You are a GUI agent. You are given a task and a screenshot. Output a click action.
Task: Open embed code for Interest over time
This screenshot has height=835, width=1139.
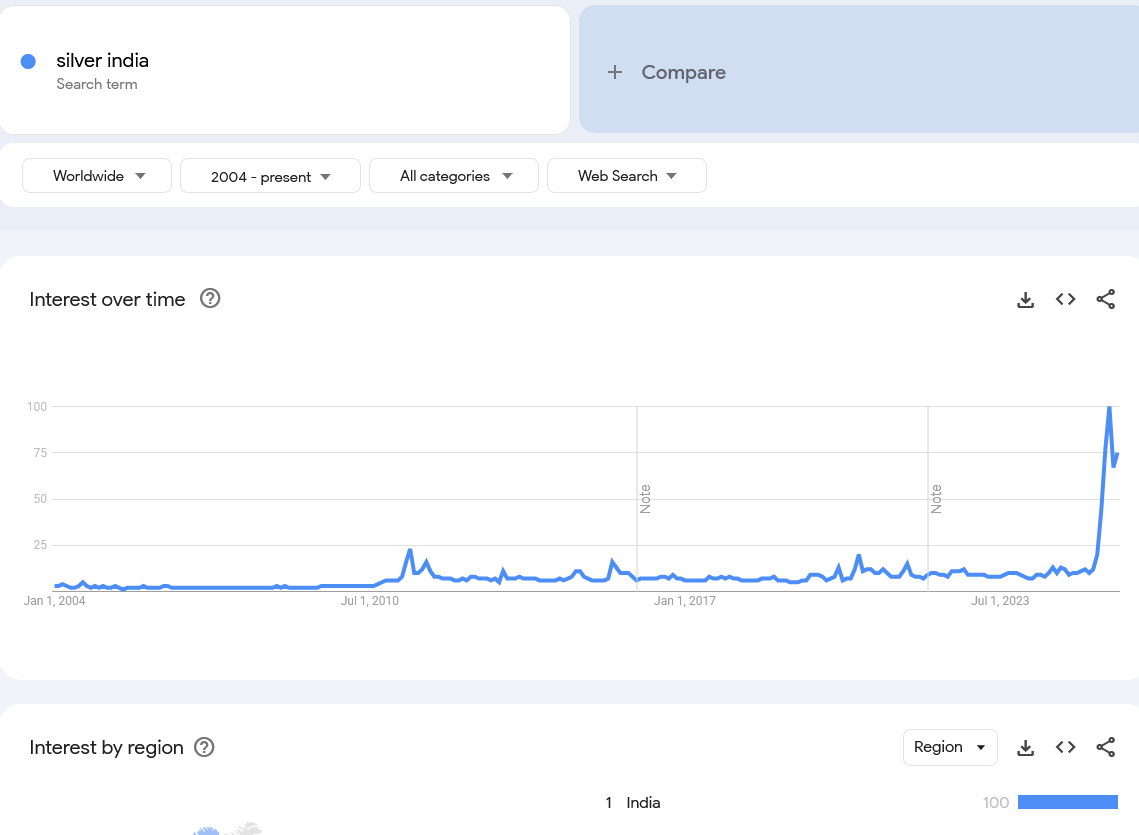[x=1065, y=299]
